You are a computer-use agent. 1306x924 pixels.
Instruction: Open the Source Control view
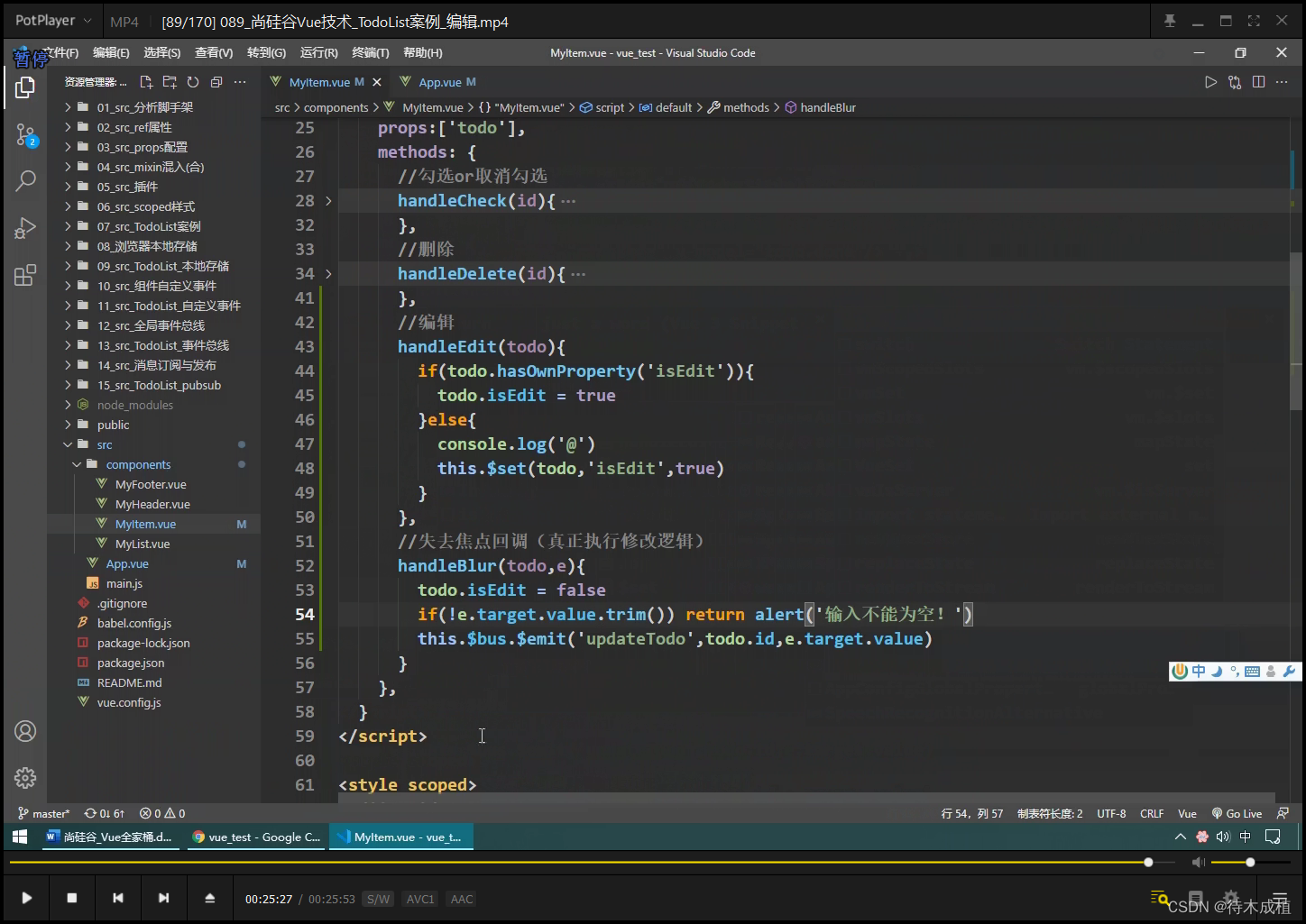pos(25,136)
